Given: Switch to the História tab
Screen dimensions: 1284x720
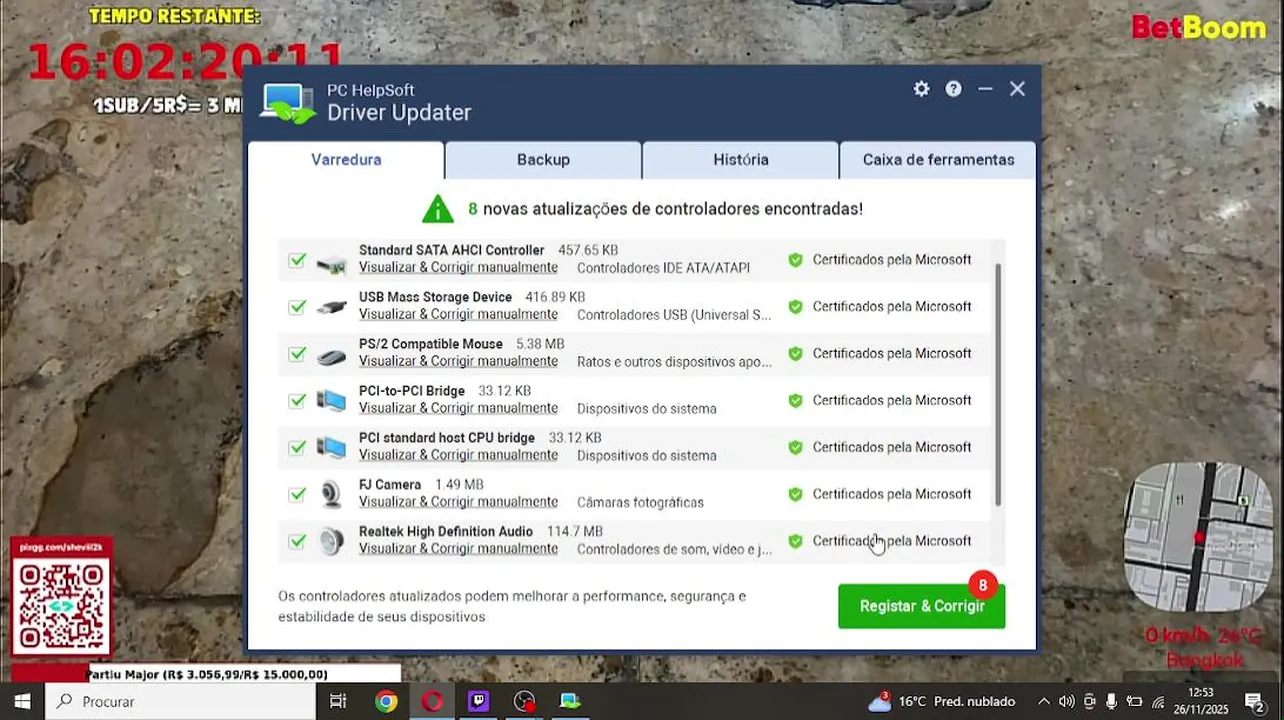Looking at the screenshot, I should (x=741, y=160).
